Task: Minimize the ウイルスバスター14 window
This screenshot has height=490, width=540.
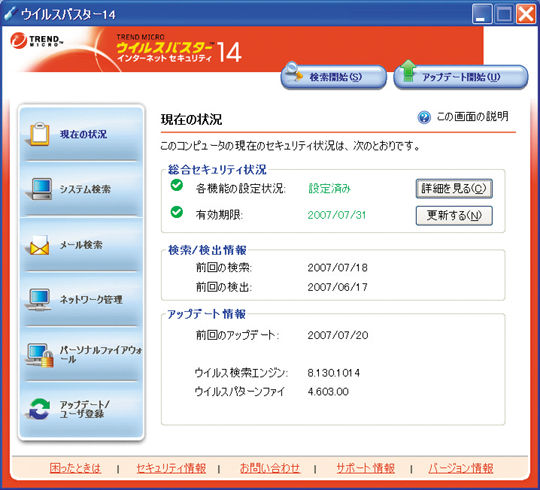Action: coord(481,14)
